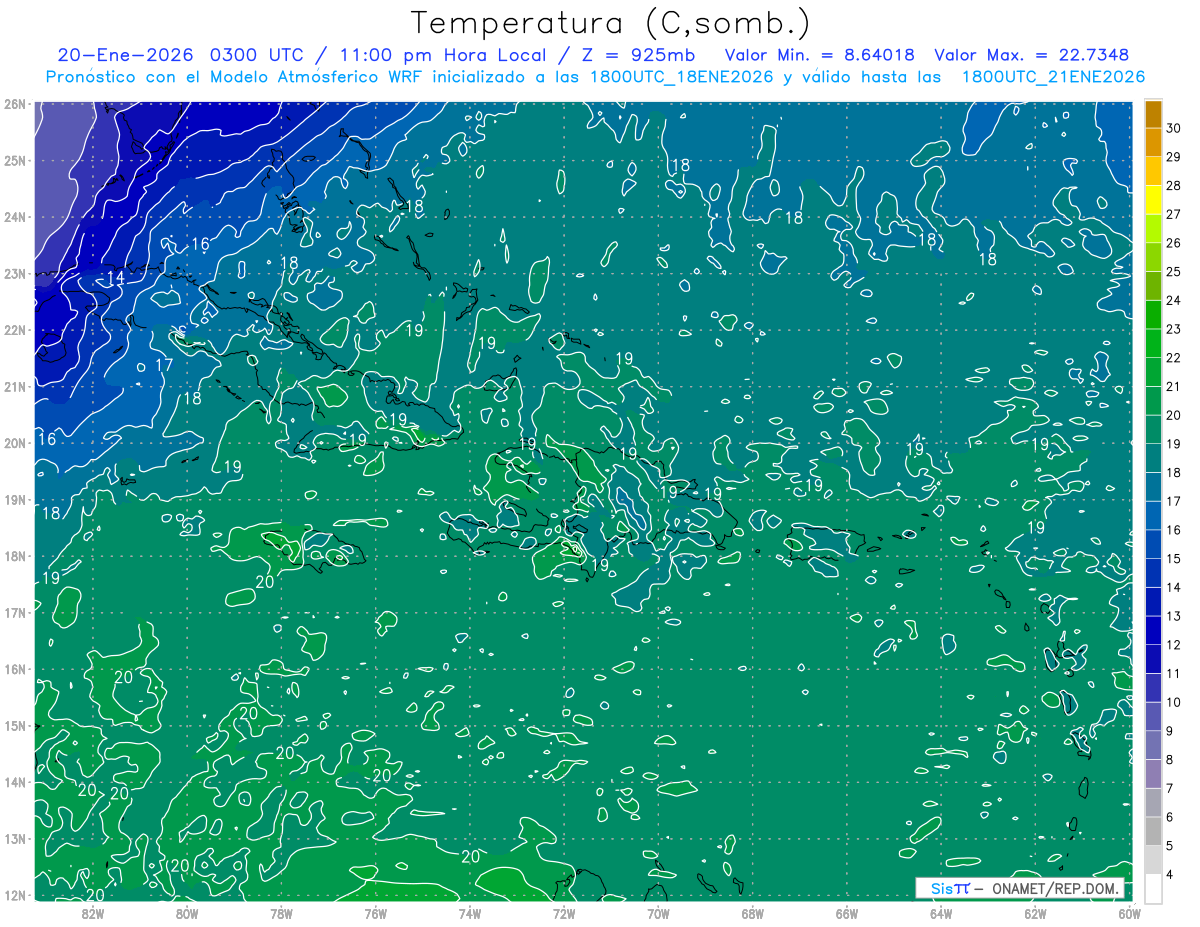1200x927 pixels.
Task: Select the top orange-brown legend swatch above 30
Action: (1153, 114)
